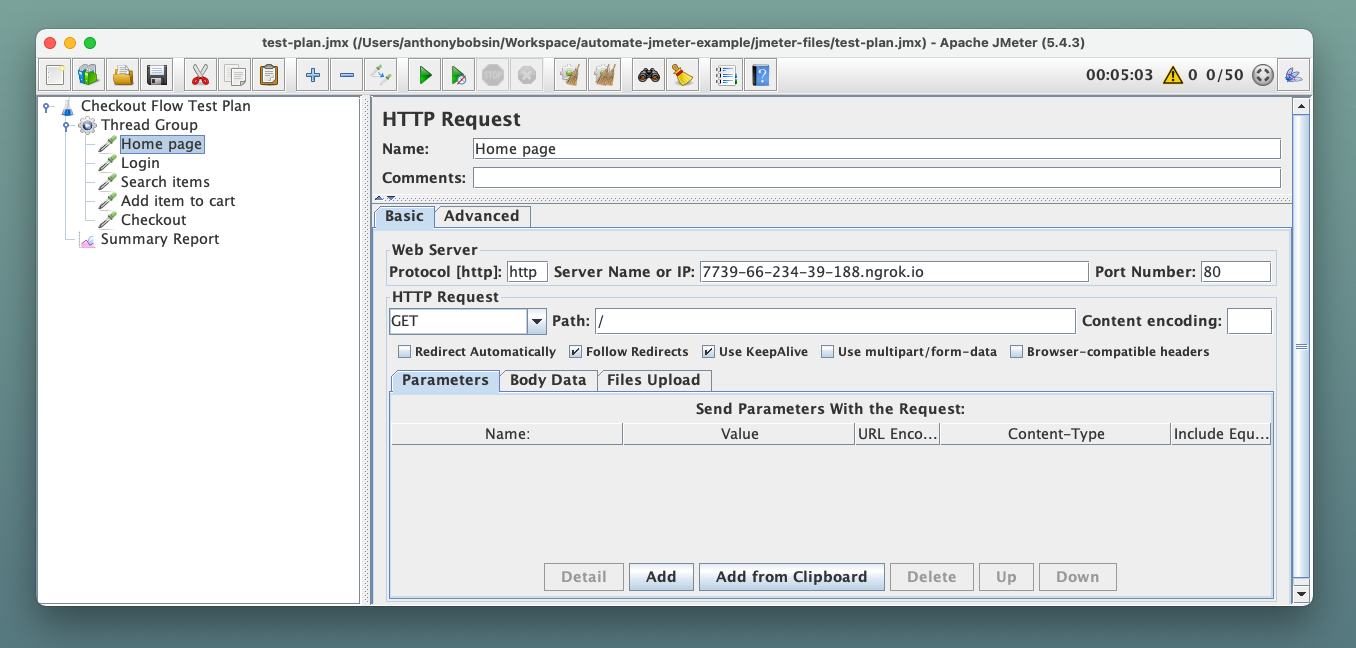
Task: Select the Checkout sampler in the tree
Action: coord(153,219)
